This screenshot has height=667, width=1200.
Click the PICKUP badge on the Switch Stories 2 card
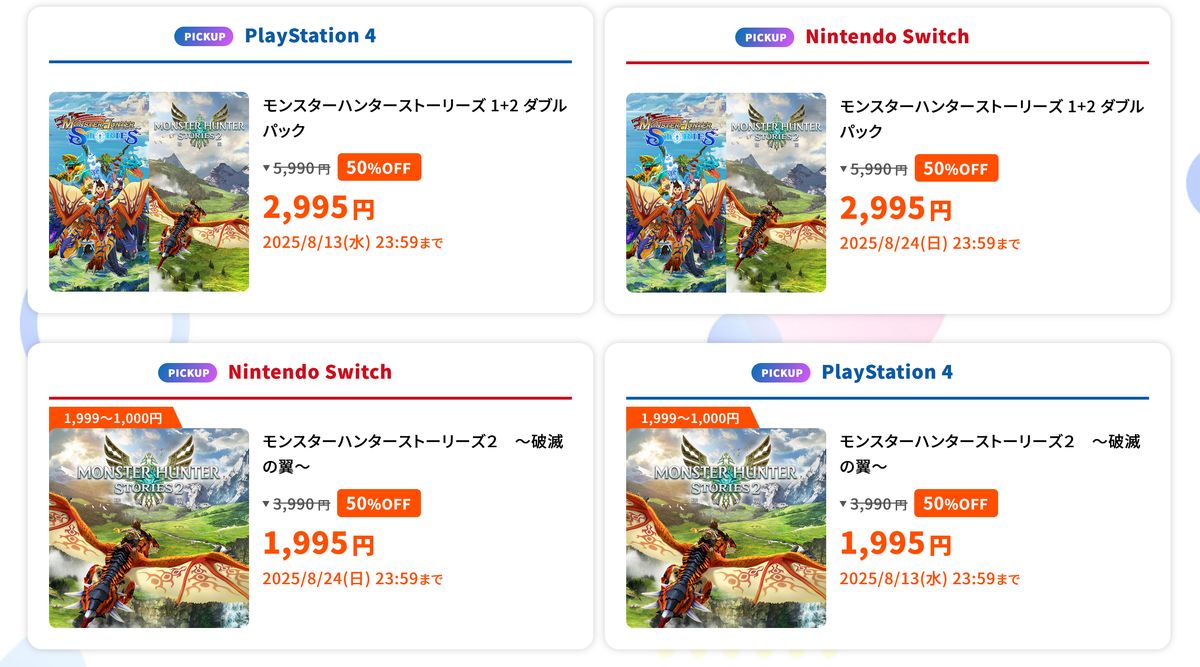pyautogui.click(x=187, y=373)
